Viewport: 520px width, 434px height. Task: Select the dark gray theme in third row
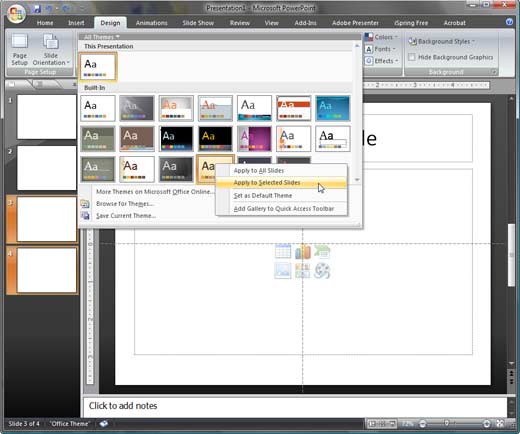tap(176, 169)
